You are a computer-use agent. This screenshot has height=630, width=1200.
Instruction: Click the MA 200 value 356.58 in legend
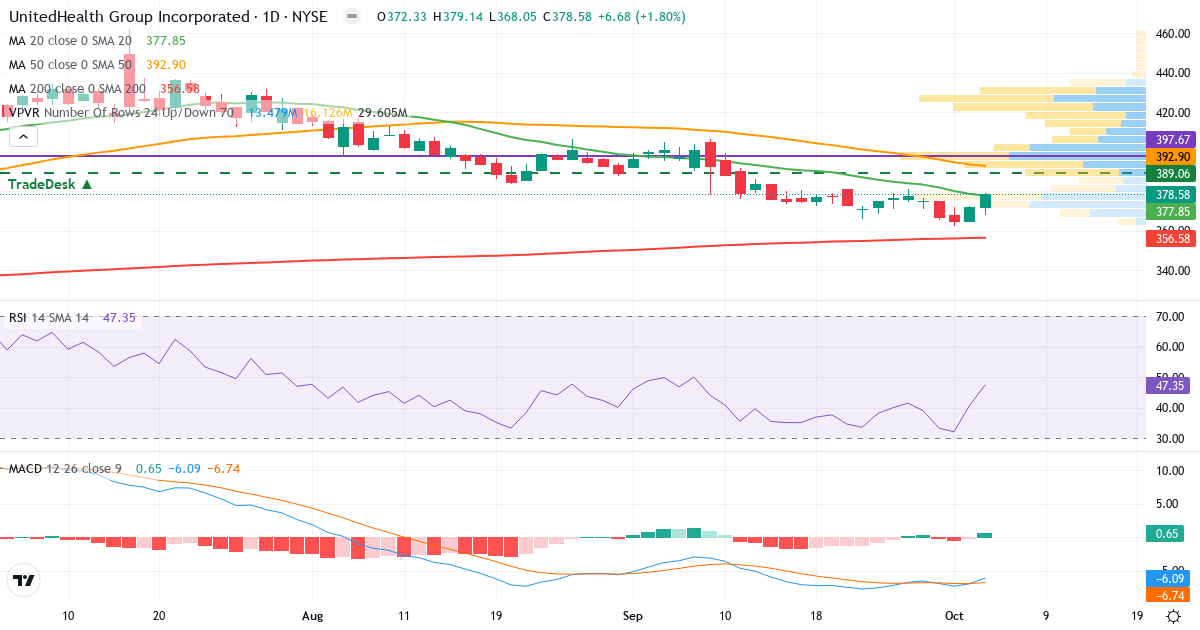180,89
